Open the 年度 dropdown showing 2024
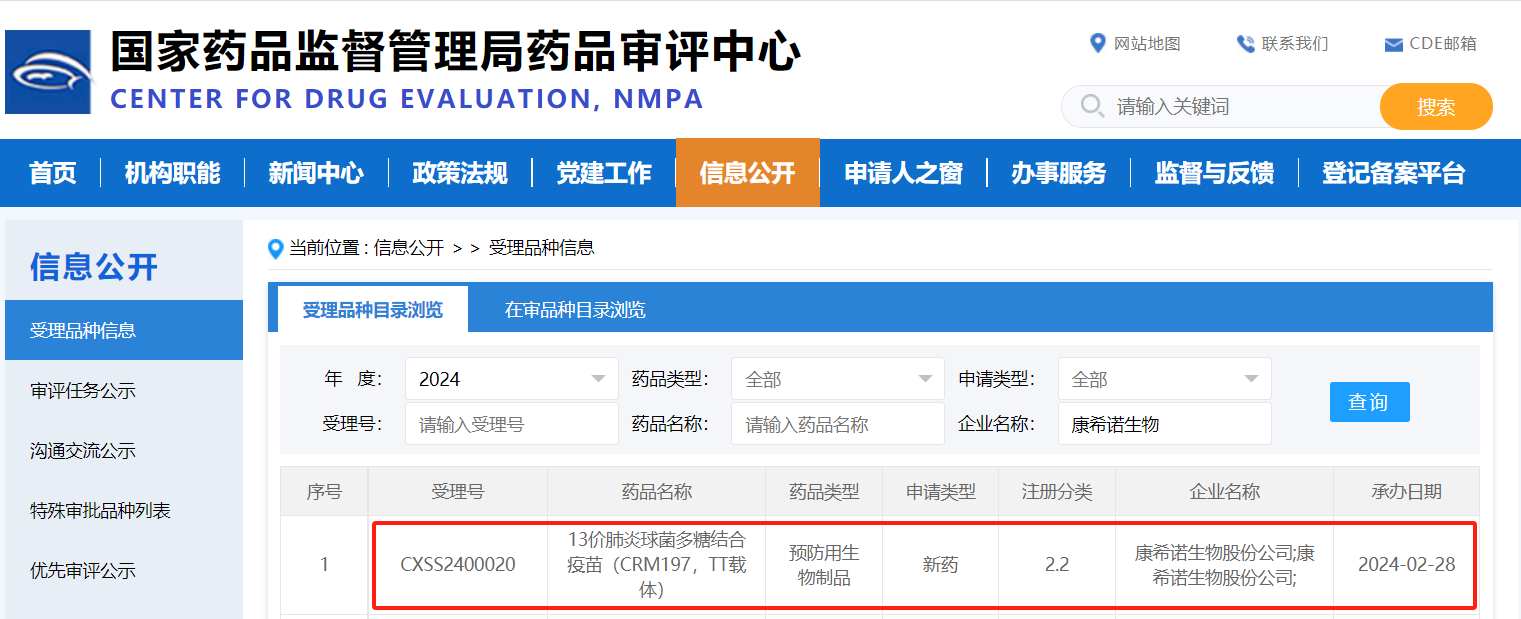Image resolution: width=1521 pixels, height=619 pixels. pyautogui.click(x=512, y=379)
